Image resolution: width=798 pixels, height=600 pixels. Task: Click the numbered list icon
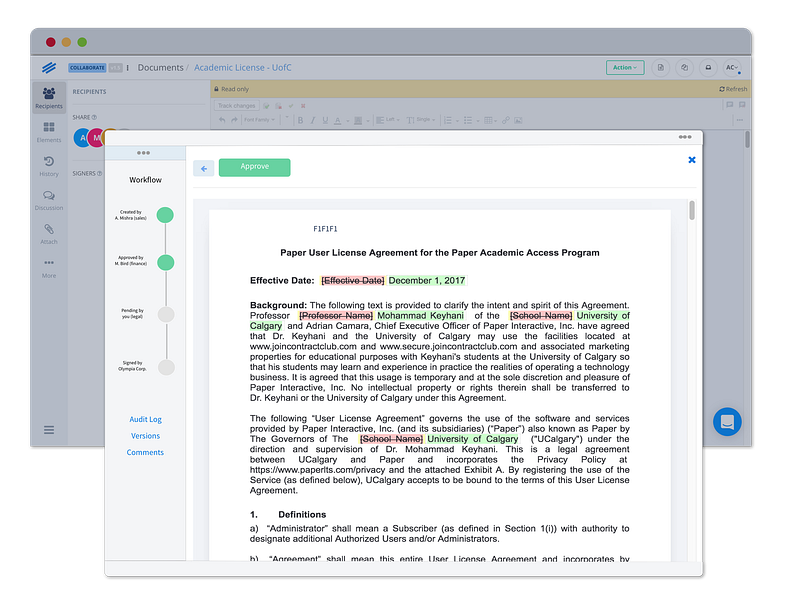pyautogui.click(x=448, y=121)
